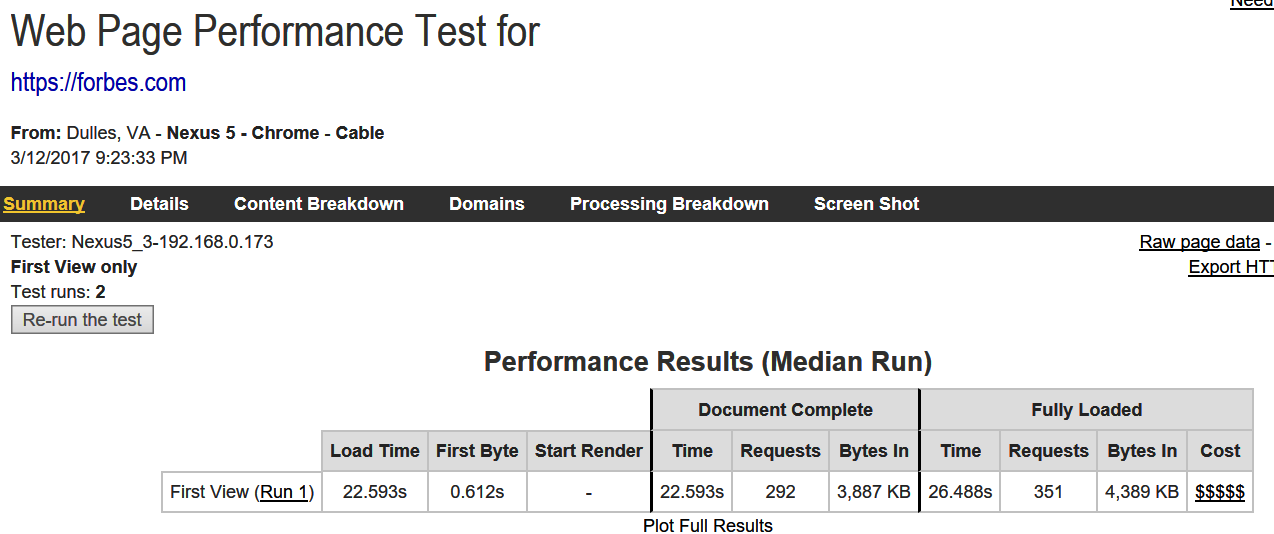Image resolution: width=1274 pixels, height=534 pixels.
Task: Click the Tester Nexus5_3-192.168.0.173 text
Action: [x=142, y=242]
